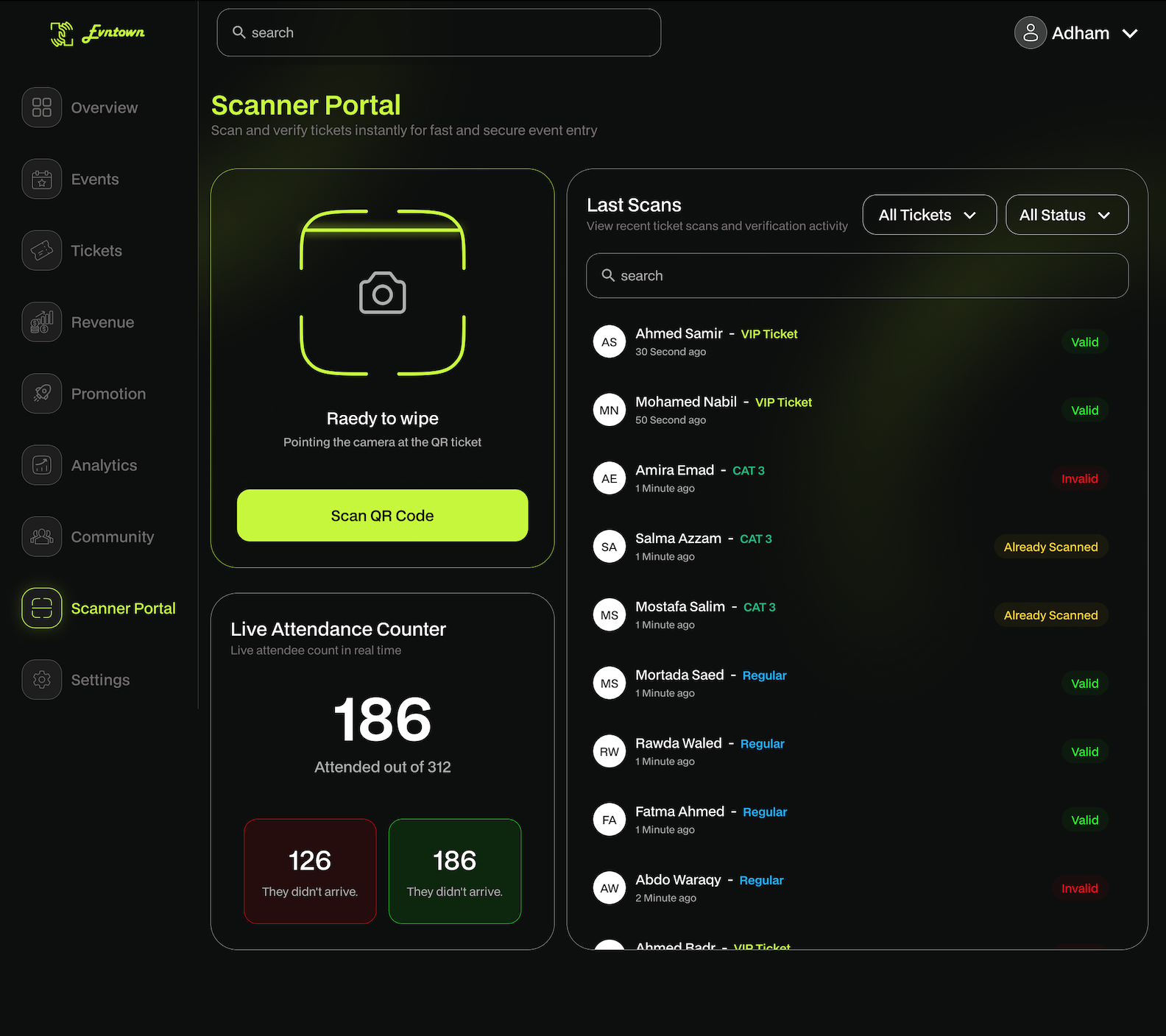Expand the All Tickets dropdown
The width and height of the screenshot is (1166, 1036).
[x=929, y=215]
